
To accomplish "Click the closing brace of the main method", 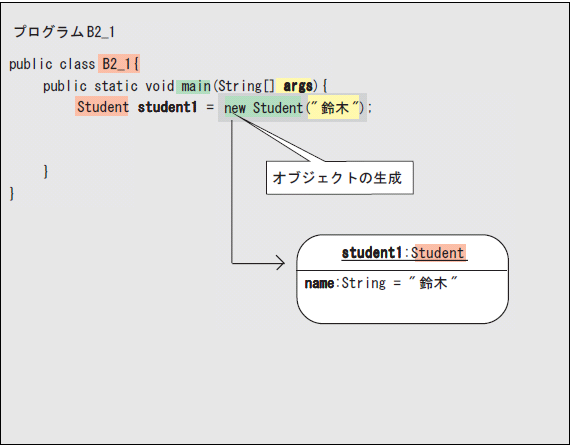I will [46, 171].
